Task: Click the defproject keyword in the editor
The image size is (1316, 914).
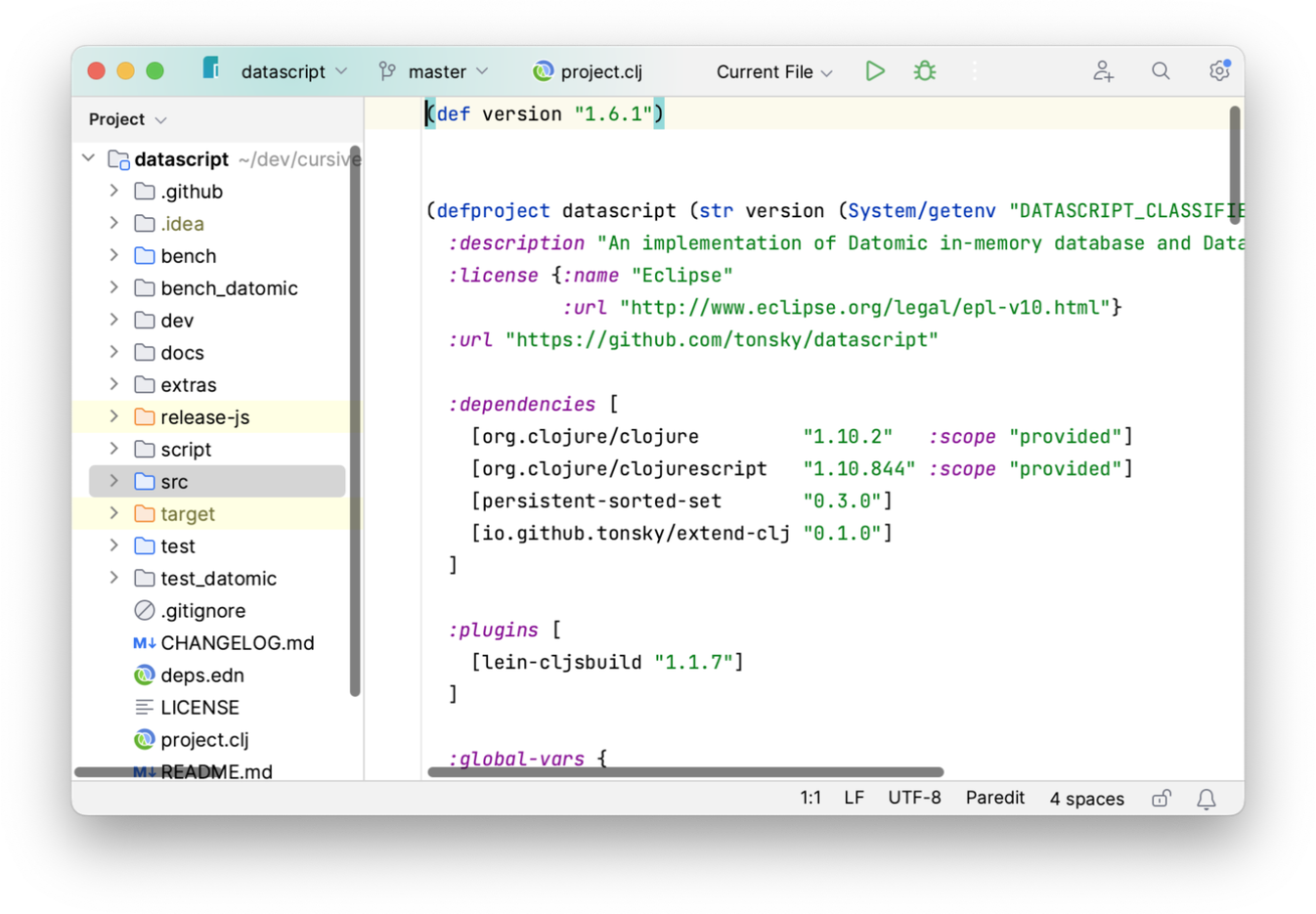Action: (x=493, y=210)
